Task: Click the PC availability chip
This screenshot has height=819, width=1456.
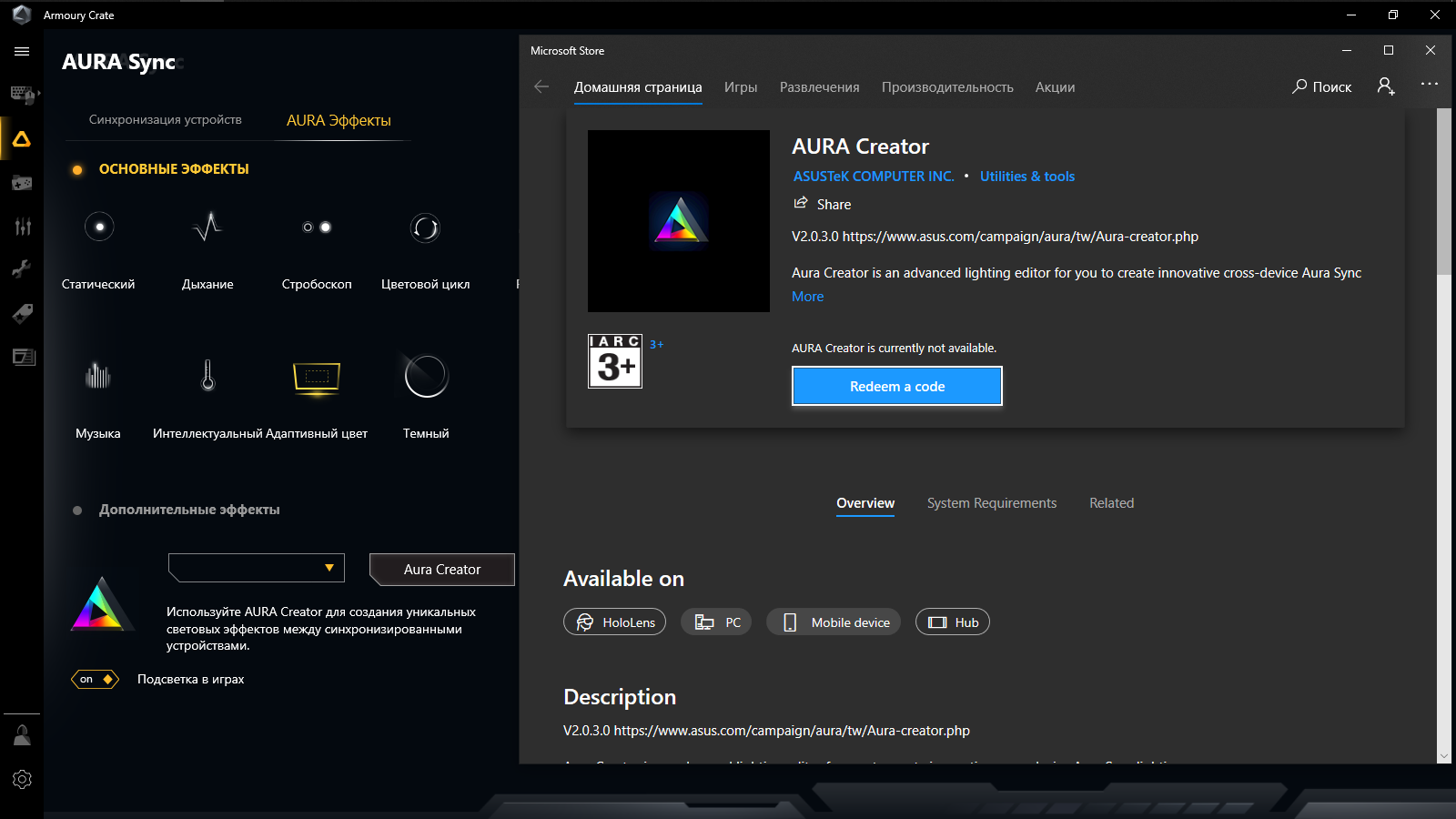Action: pyautogui.click(x=717, y=622)
